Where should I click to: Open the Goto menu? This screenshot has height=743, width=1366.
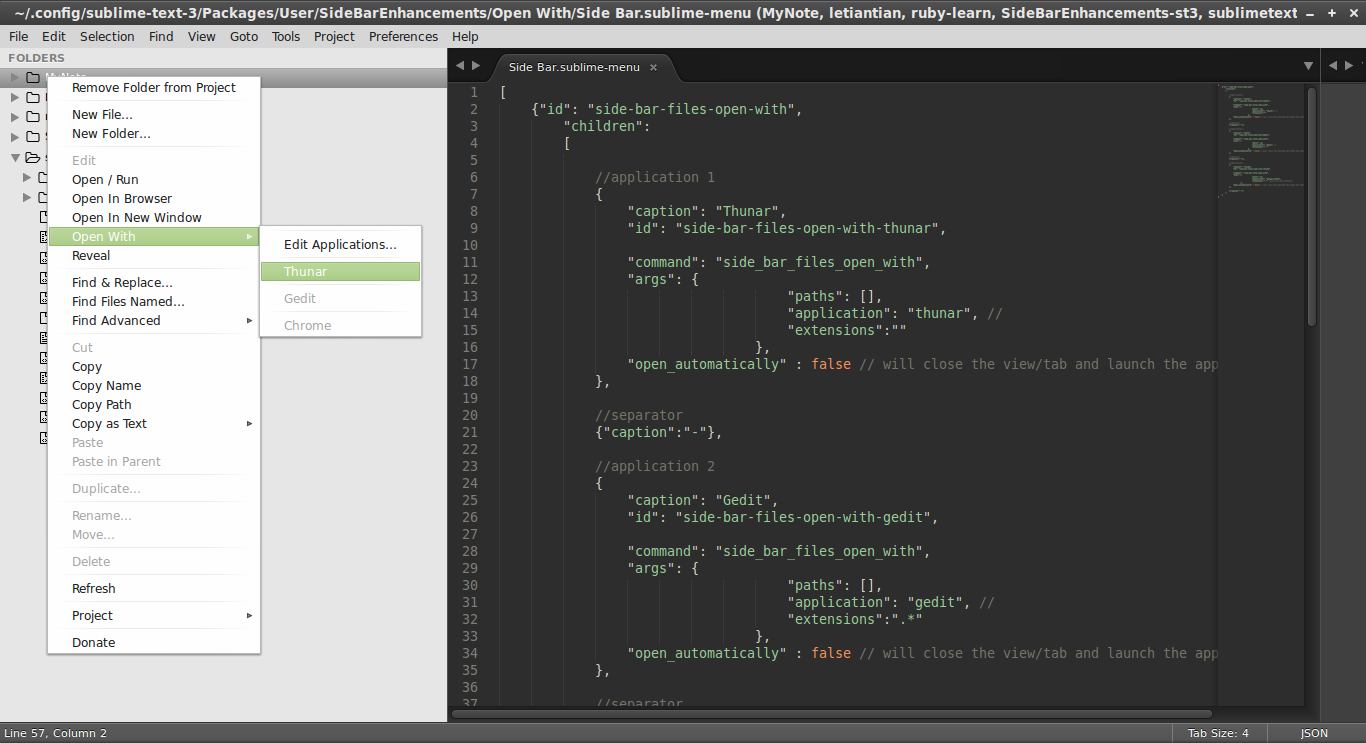pos(244,36)
